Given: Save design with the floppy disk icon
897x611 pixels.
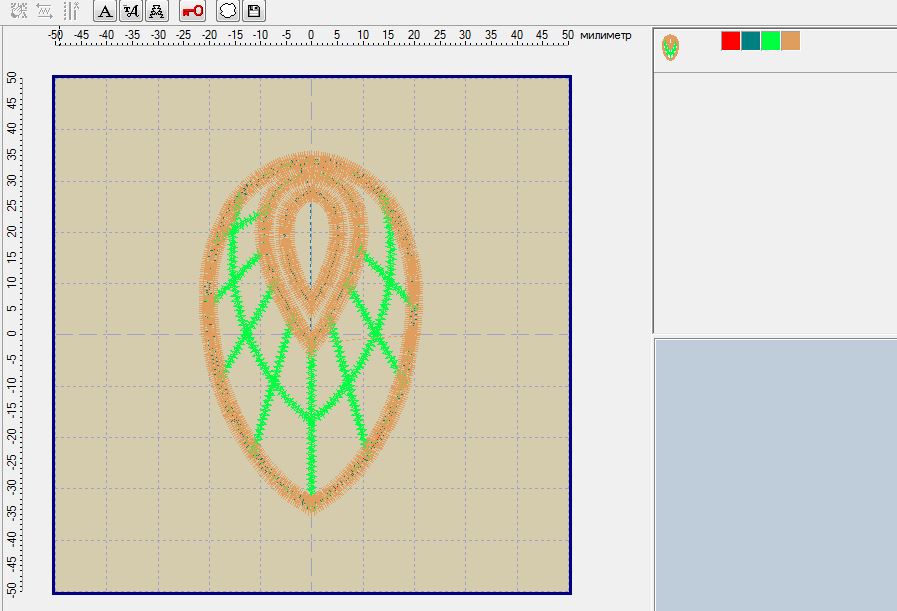Looking at the screenshot, I should (254, 11).
